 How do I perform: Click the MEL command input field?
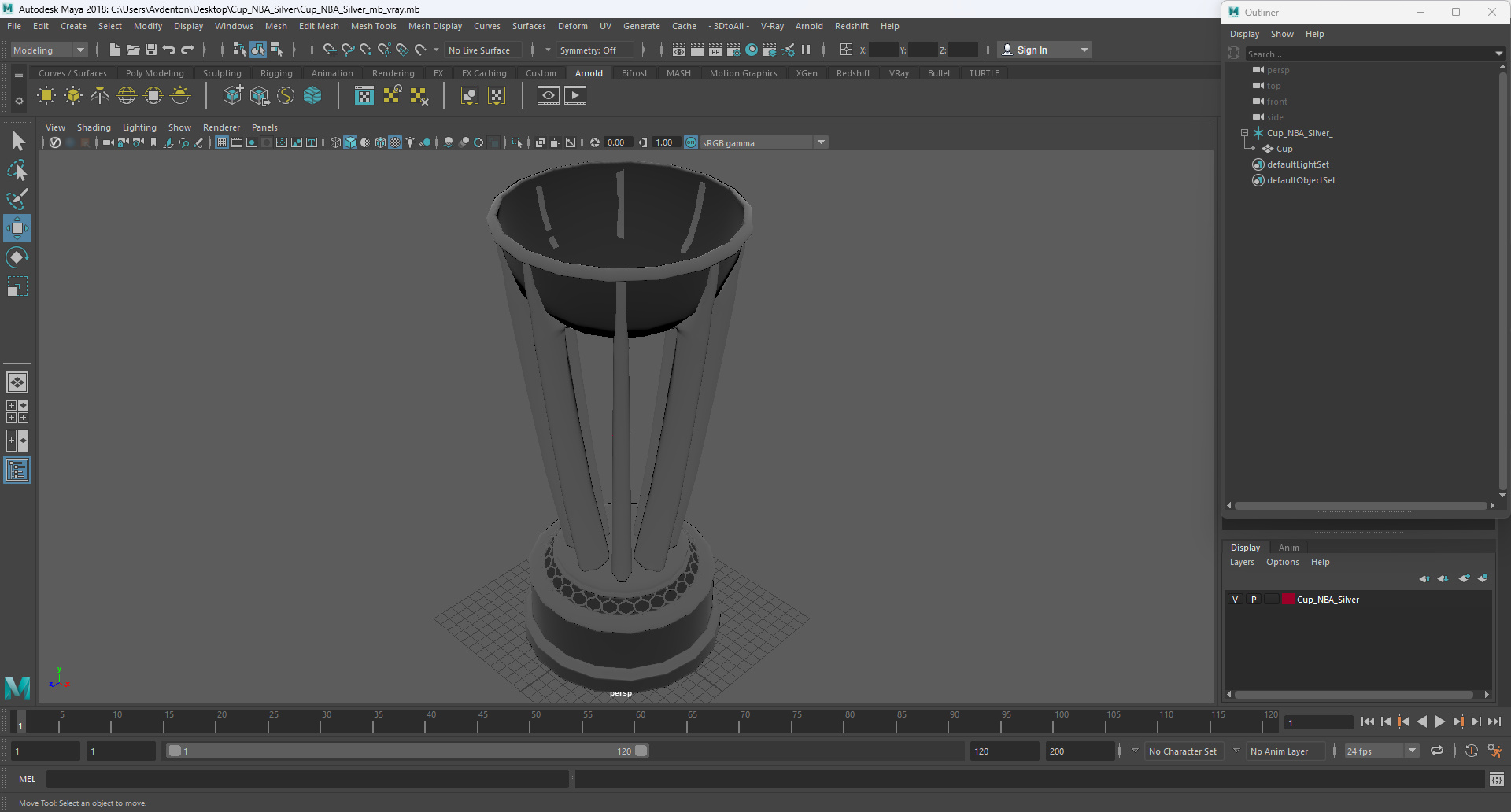click(308, 779)
